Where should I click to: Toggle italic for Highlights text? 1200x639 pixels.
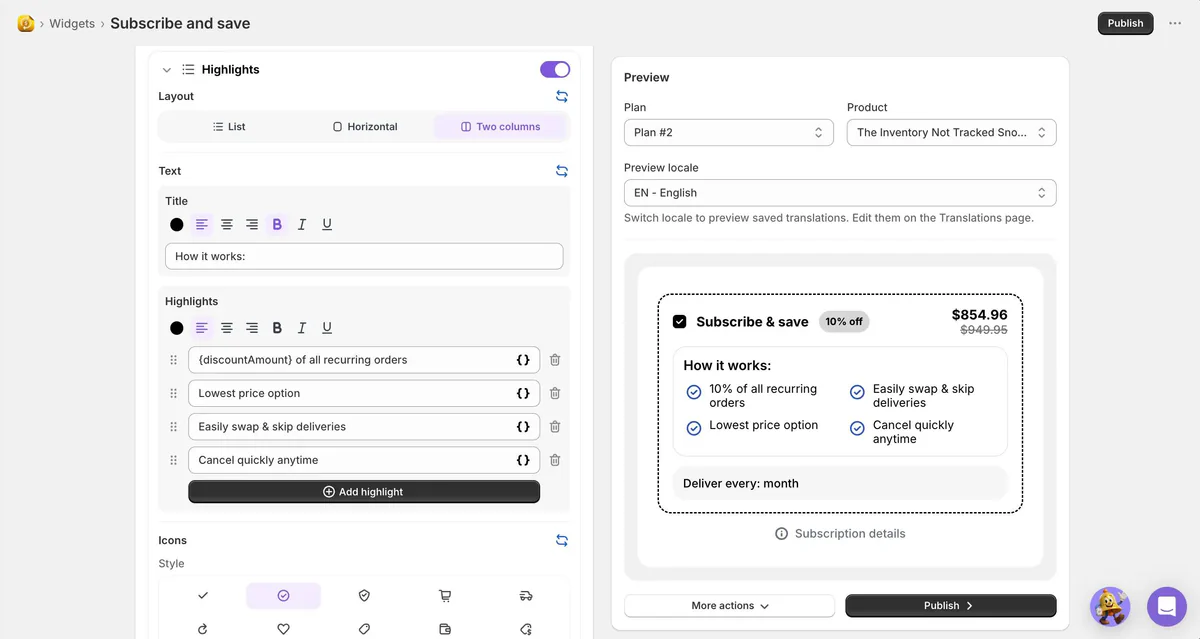tap(302, 328)
